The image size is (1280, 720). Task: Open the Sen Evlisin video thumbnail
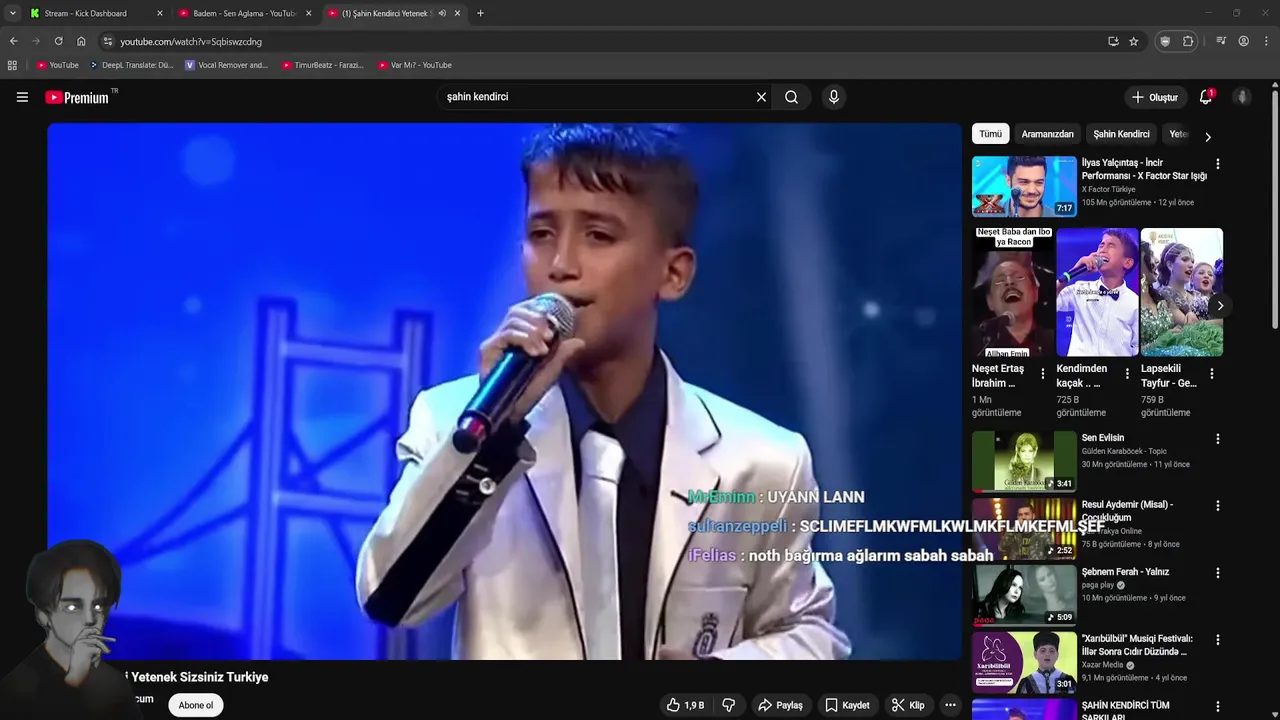point(1024,461)
